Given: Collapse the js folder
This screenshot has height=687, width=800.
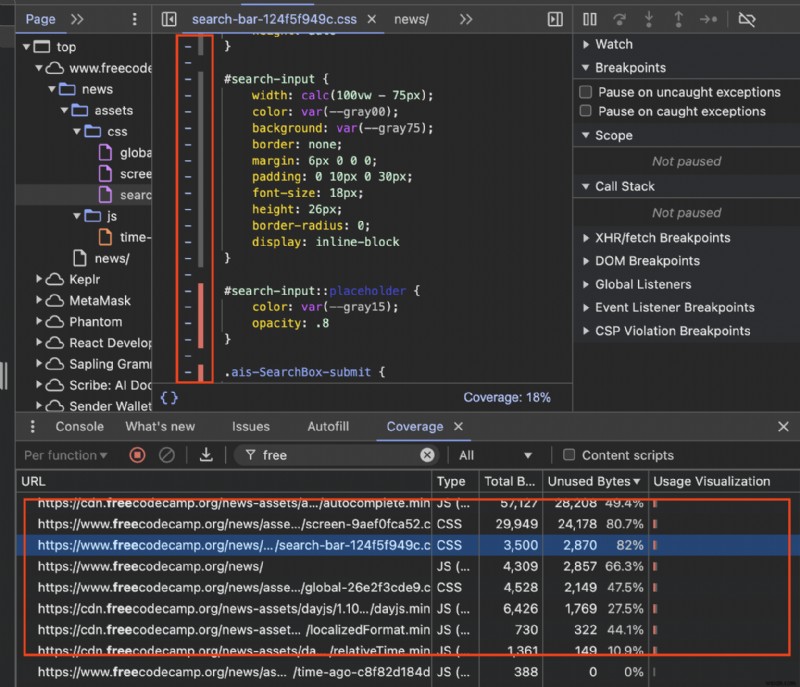Looking at the screenshot, I should [x=77, y=216].
